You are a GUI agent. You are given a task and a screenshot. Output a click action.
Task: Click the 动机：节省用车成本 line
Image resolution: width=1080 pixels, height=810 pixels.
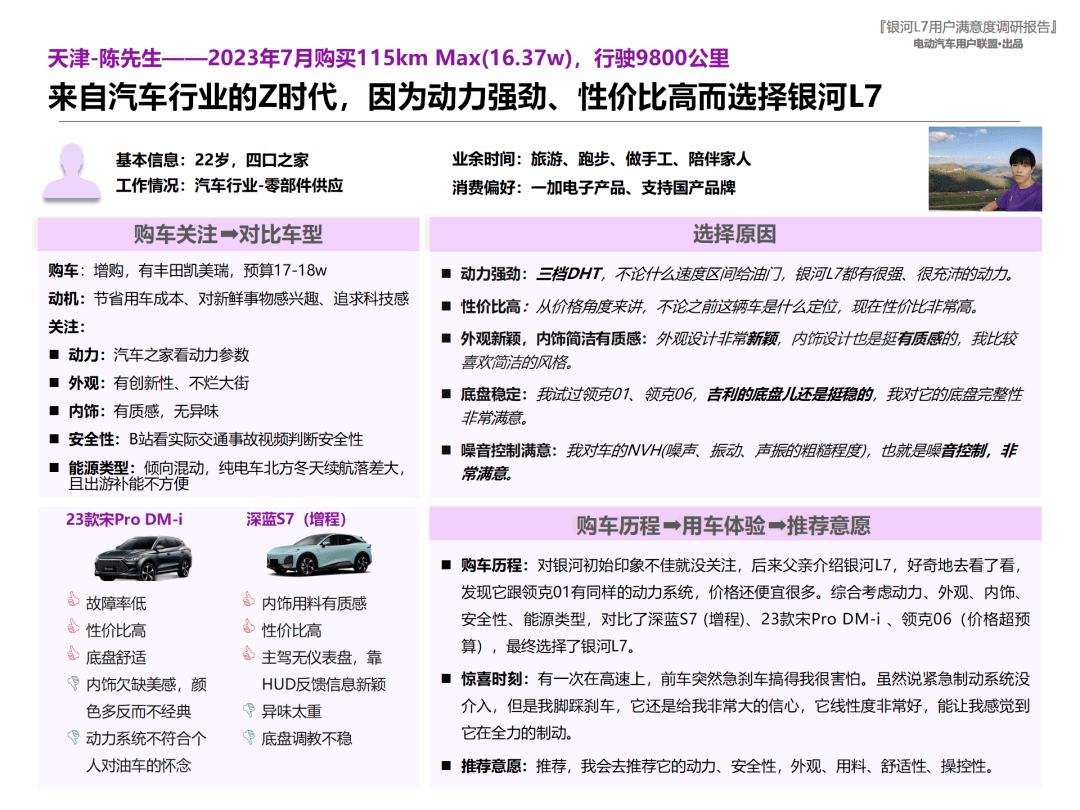[229, 298]
